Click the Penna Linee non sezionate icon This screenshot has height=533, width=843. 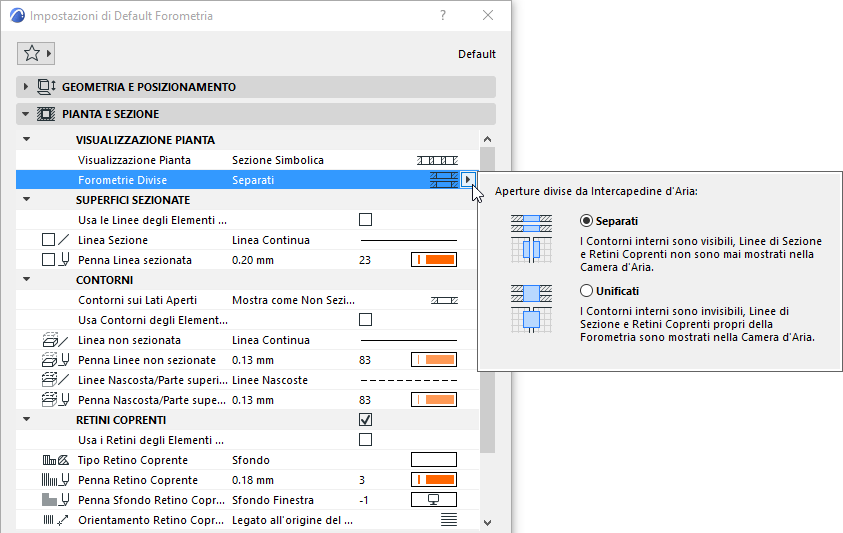pyautogui.click(x=55, y=360)
